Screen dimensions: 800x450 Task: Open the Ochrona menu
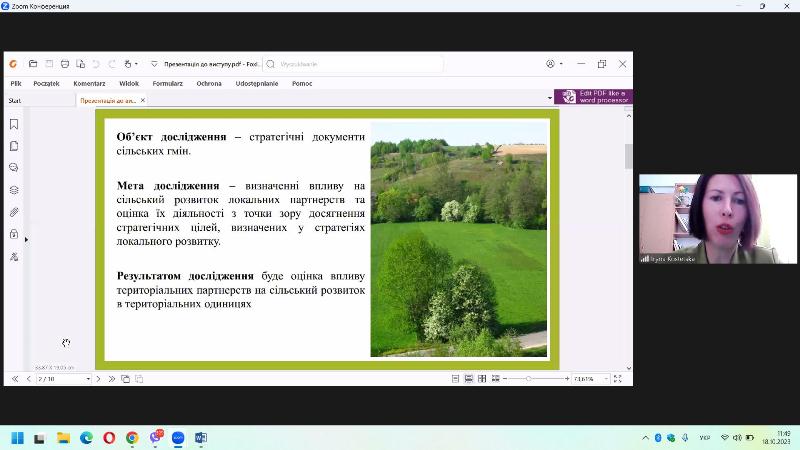(x=209, y=84)
